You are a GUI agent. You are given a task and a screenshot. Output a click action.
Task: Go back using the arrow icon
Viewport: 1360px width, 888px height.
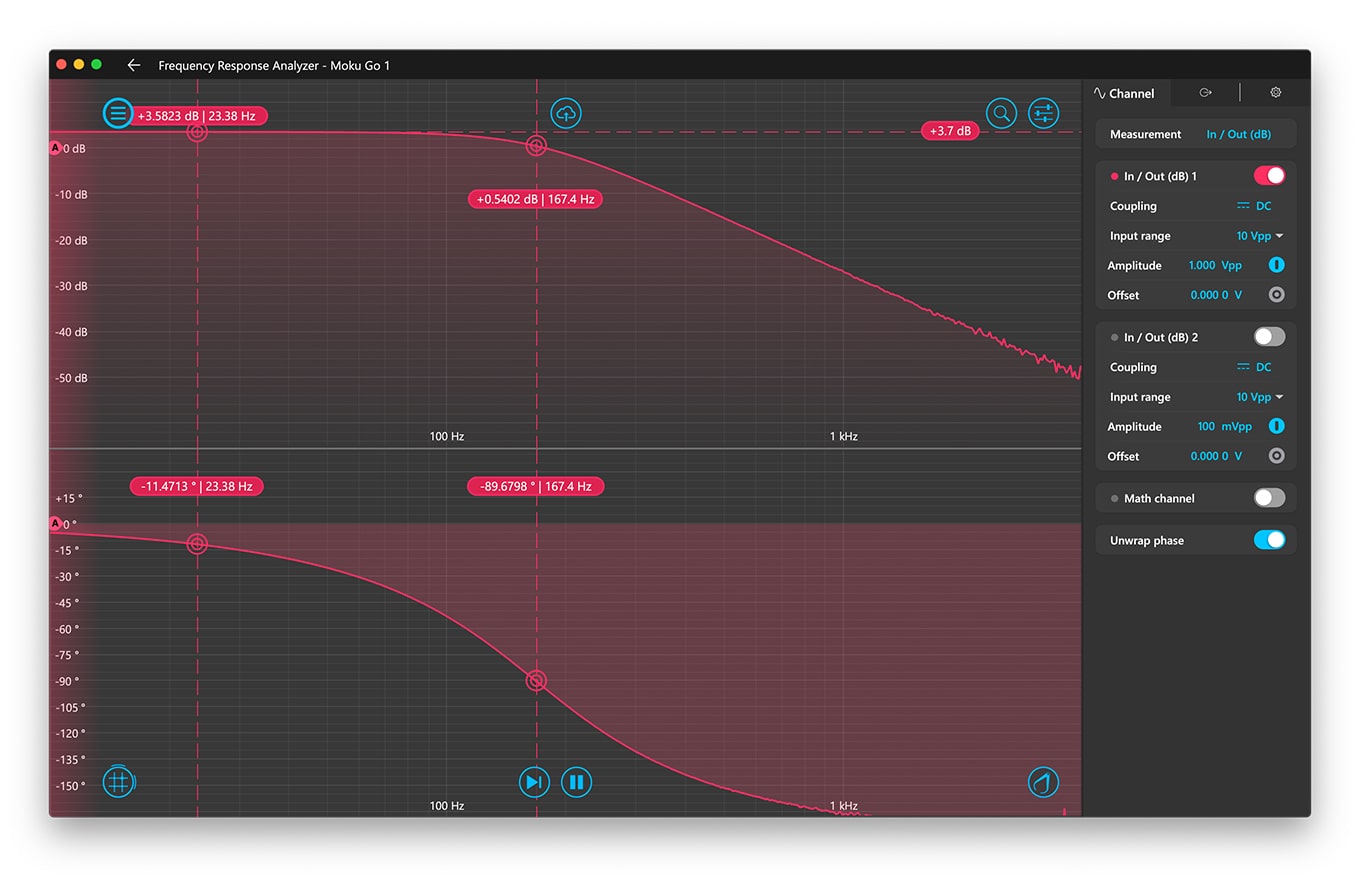pos(134,65)
